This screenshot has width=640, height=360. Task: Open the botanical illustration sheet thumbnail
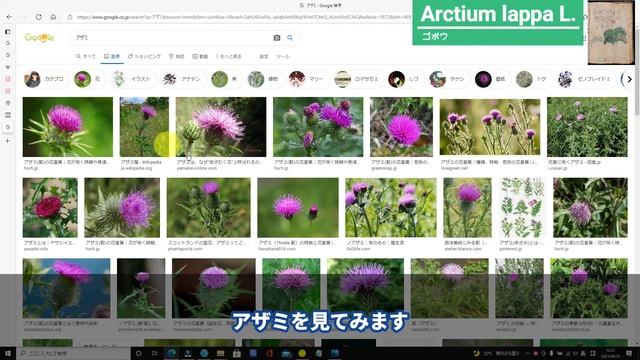(x=522, y=207)
